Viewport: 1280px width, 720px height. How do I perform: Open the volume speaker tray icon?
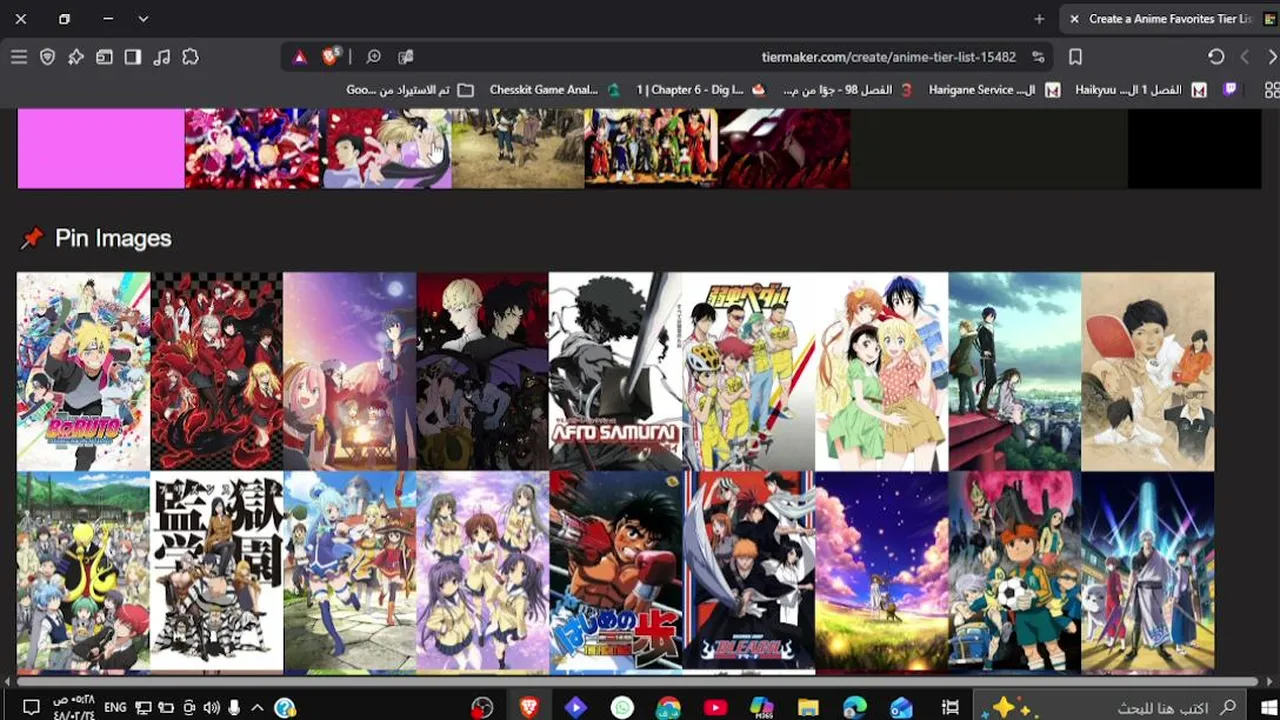click(211, 708)
